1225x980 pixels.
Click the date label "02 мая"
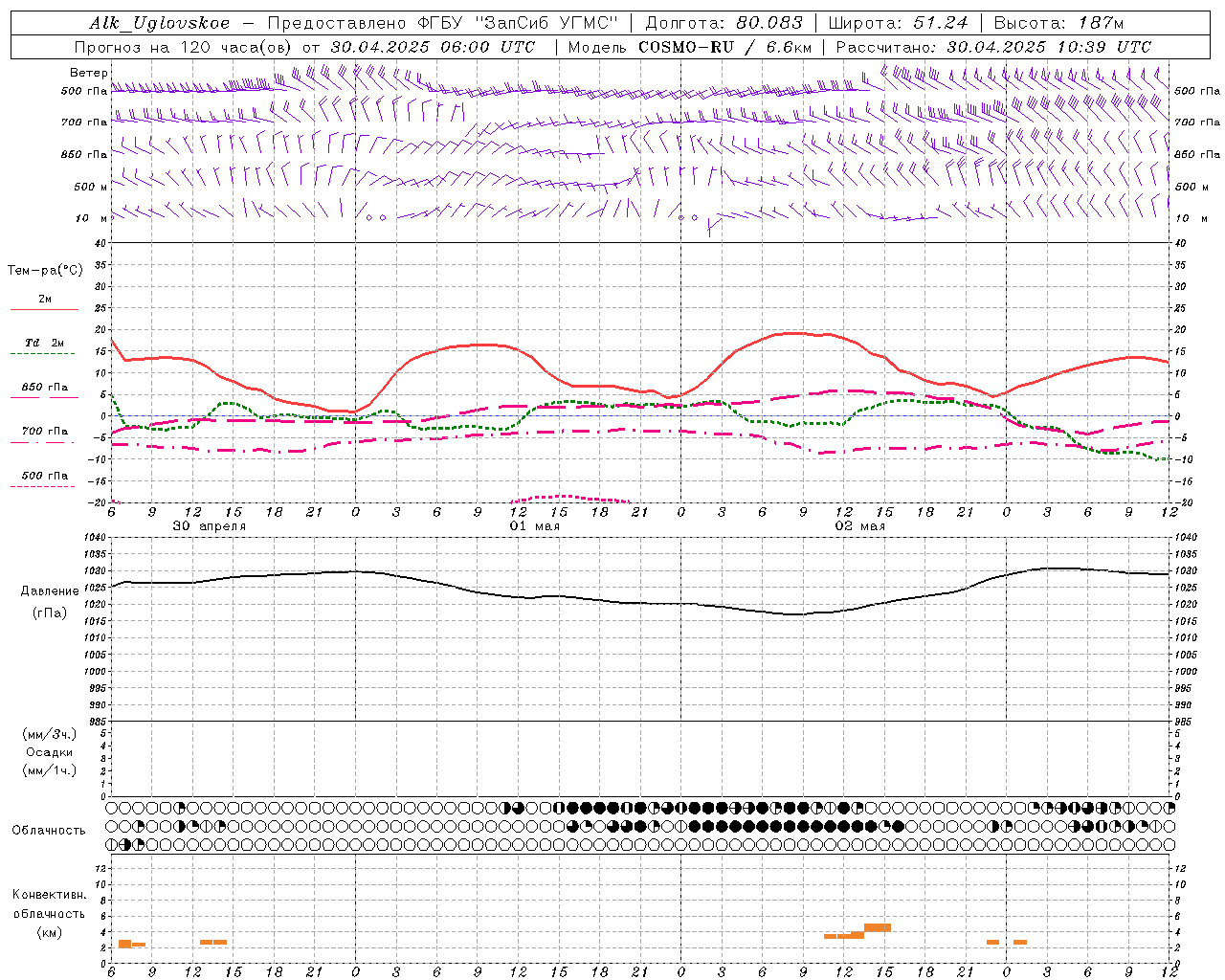click(x=860, y=526)
